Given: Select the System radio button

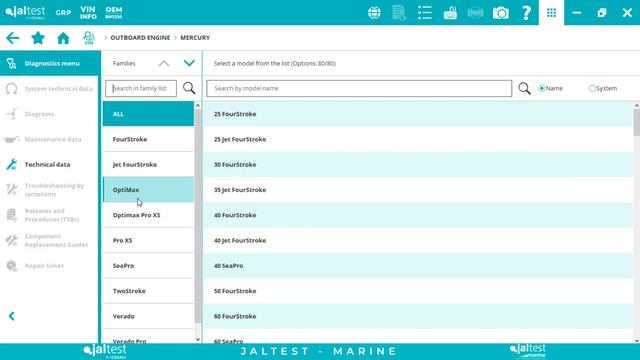Looking at the screenshot, I should pyautogui.click(x=592, y=88).
